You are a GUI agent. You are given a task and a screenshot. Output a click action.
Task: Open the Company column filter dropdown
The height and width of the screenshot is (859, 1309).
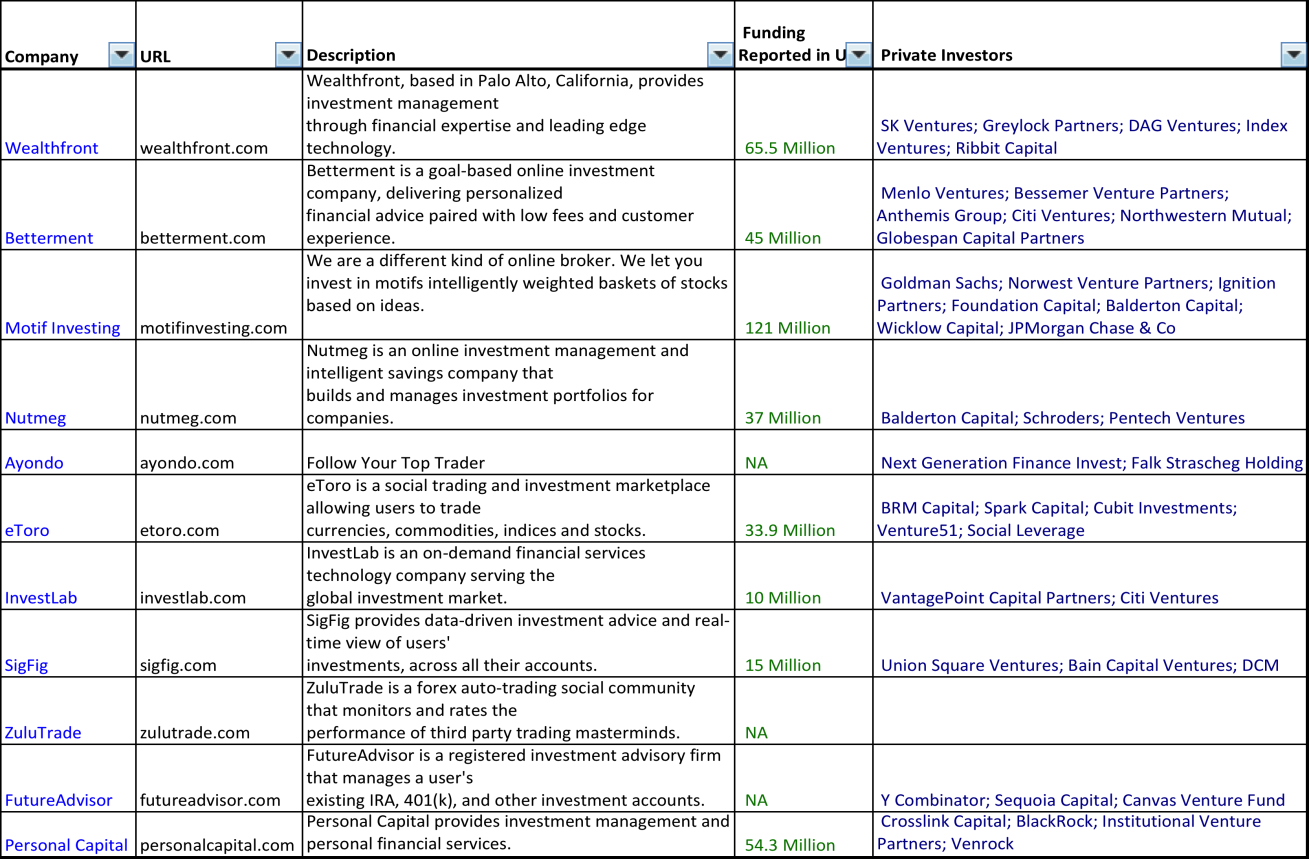pos(121,55)
